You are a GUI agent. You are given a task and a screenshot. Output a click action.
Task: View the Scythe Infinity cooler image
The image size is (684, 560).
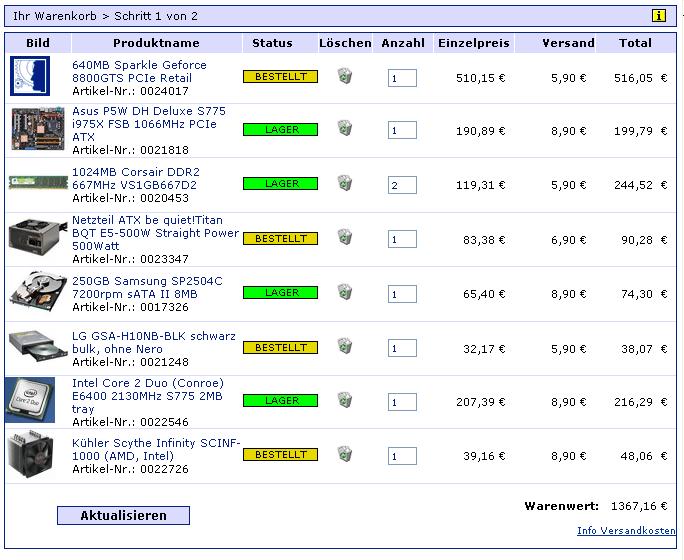[31, 454]
